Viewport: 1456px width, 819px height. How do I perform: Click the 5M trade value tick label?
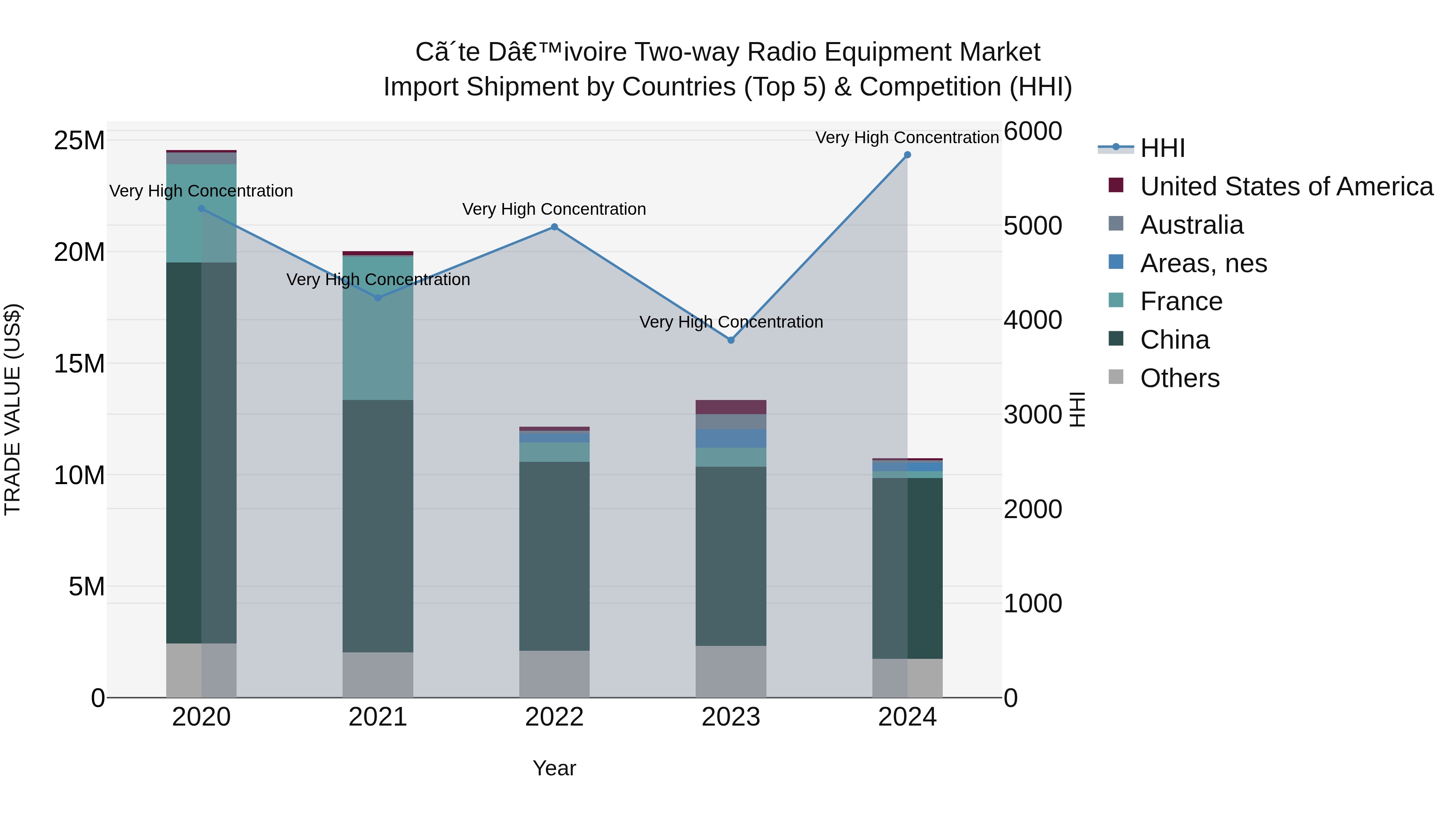[x=87, y=587]
